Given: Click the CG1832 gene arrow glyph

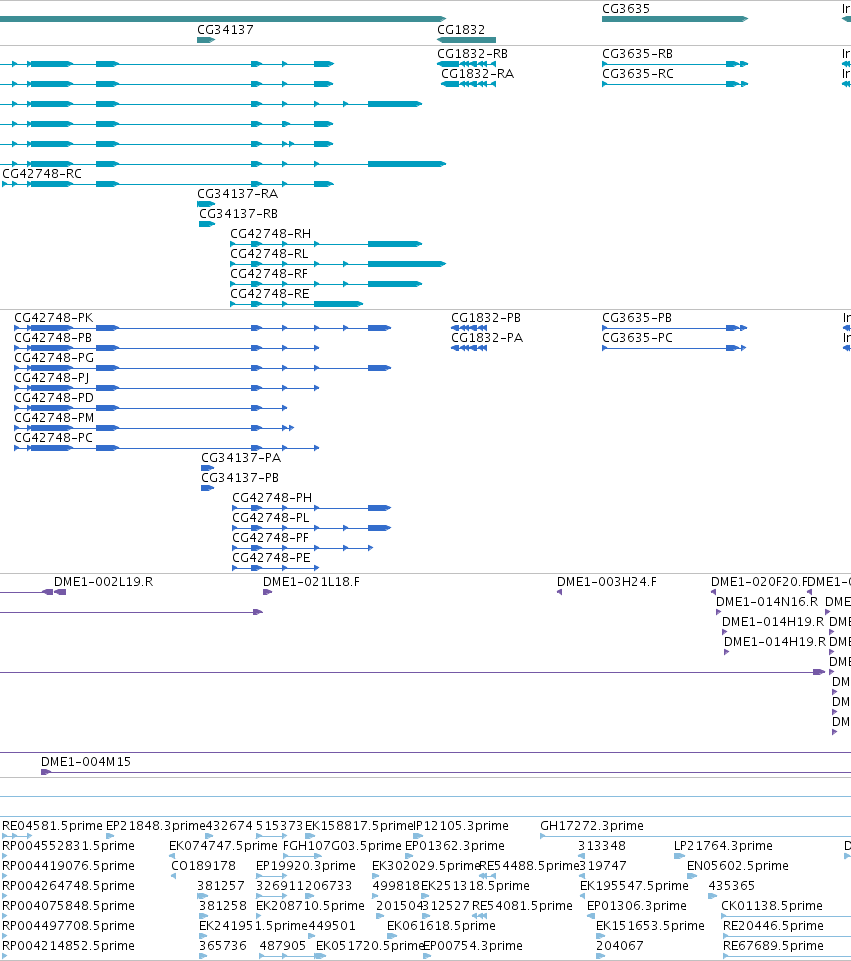Looking at the screenshot, I should click(x=466, y=40).
